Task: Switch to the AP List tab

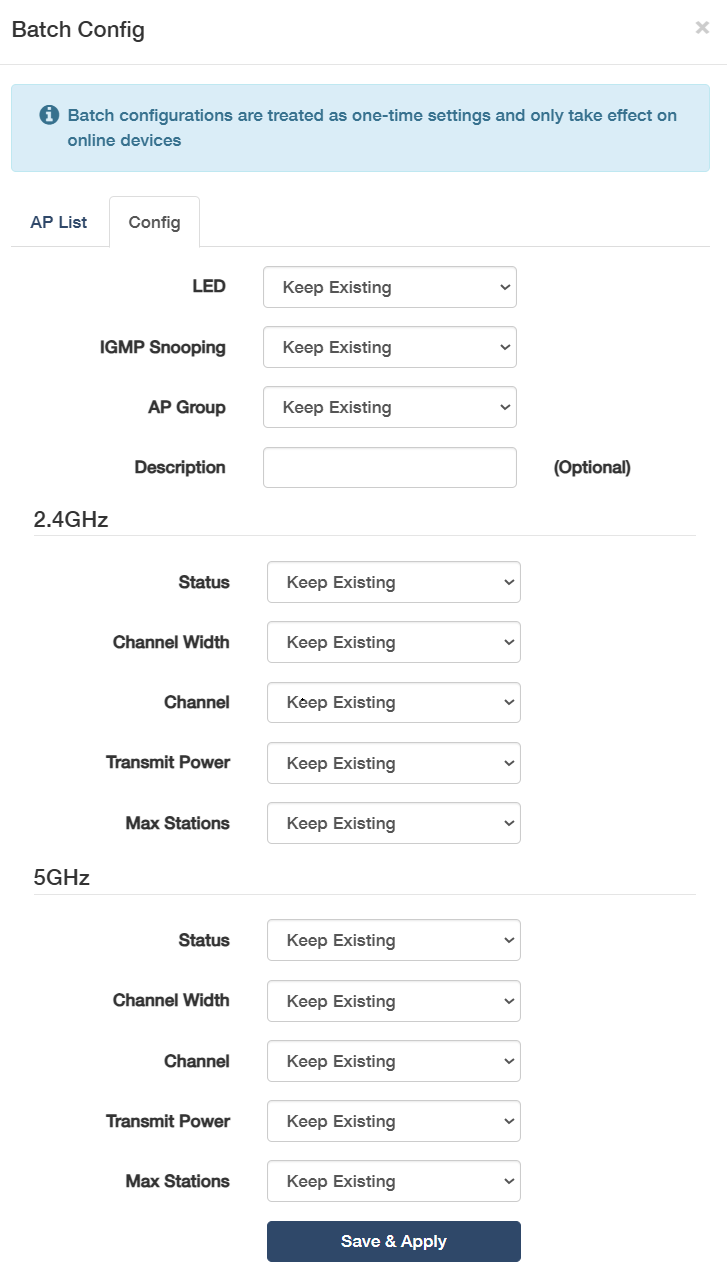Action: coord(59,222)
